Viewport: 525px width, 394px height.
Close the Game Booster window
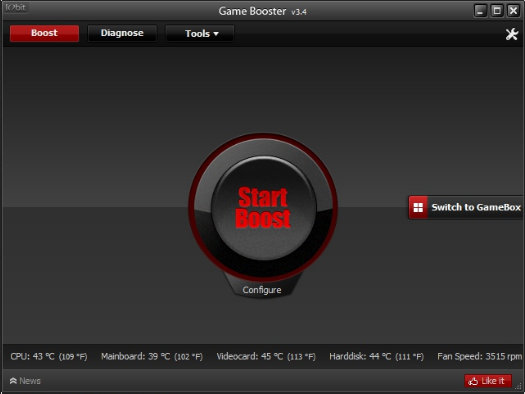(x=513, y=11)
